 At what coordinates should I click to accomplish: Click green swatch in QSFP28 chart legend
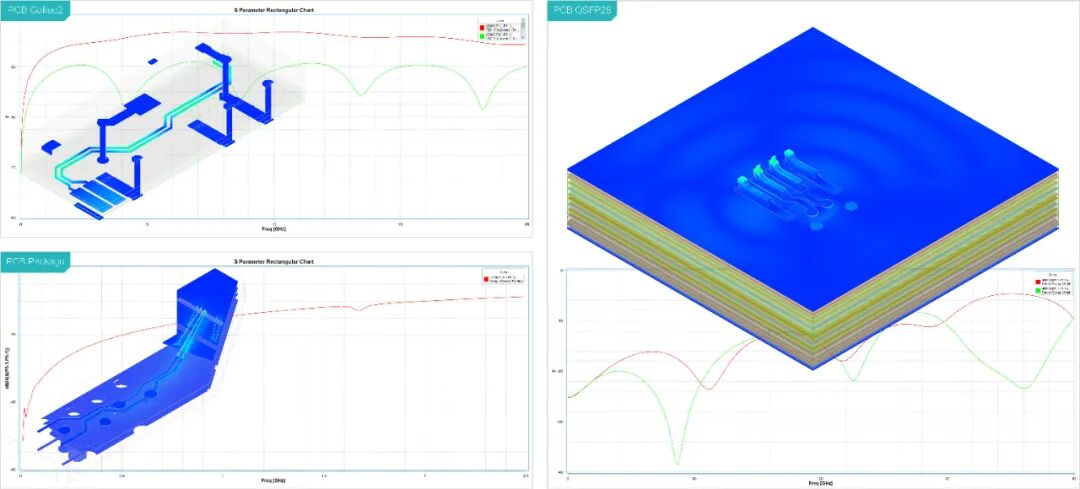click(1037, 292)
